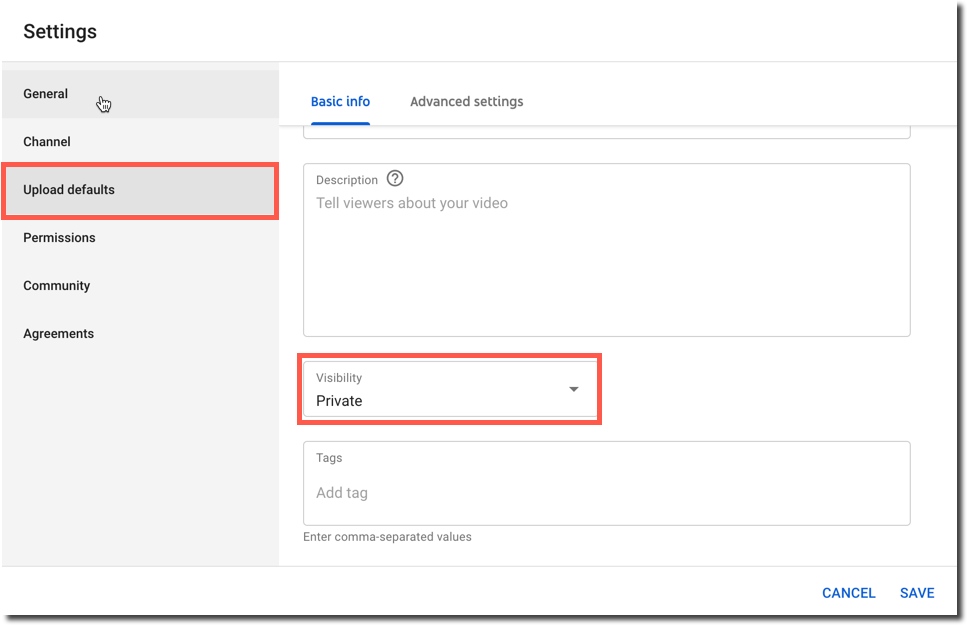
Task: Click inside the Description text area
Action: point(607,250)
